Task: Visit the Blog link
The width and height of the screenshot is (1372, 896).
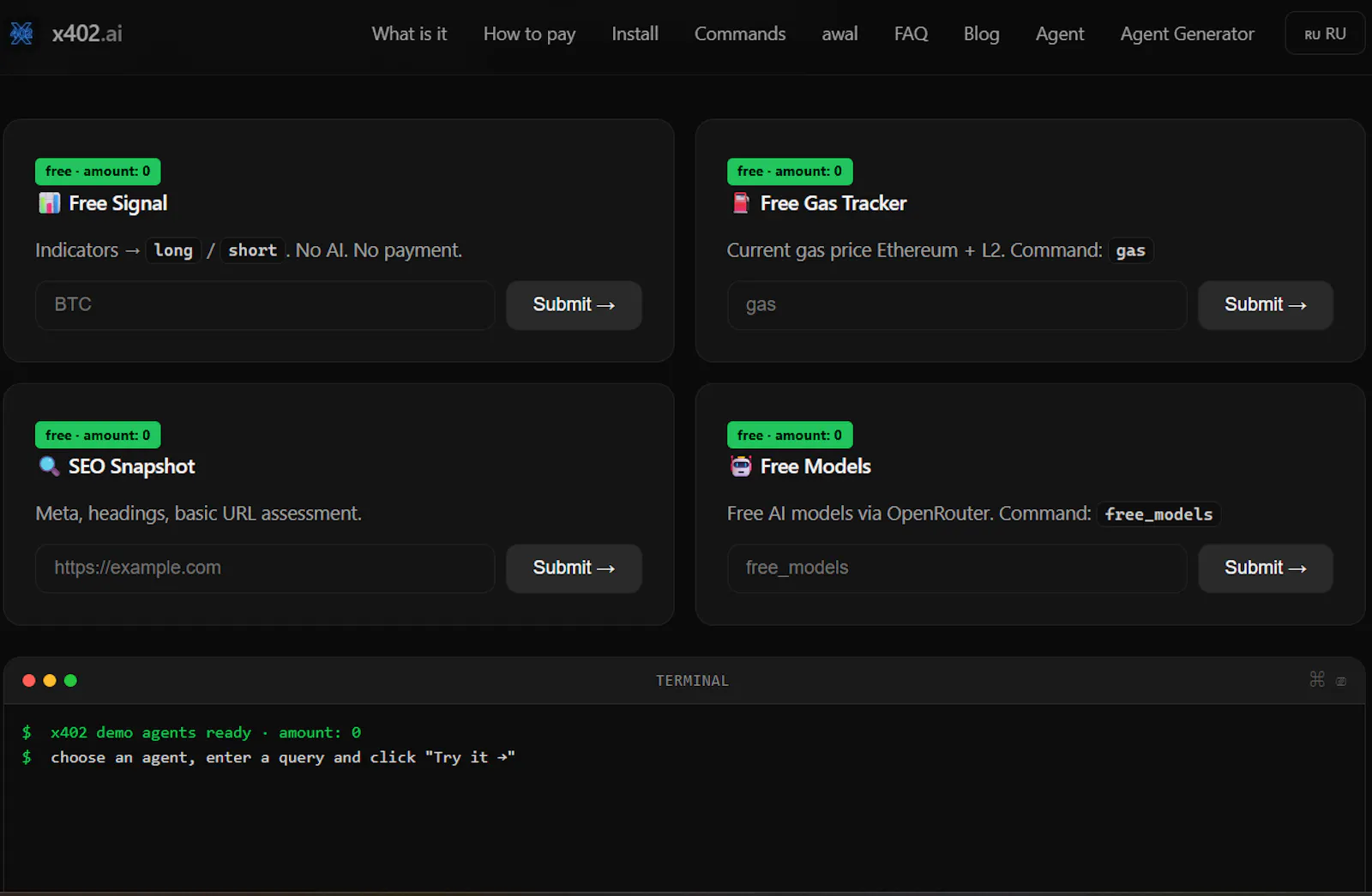Action: (981, 33)
